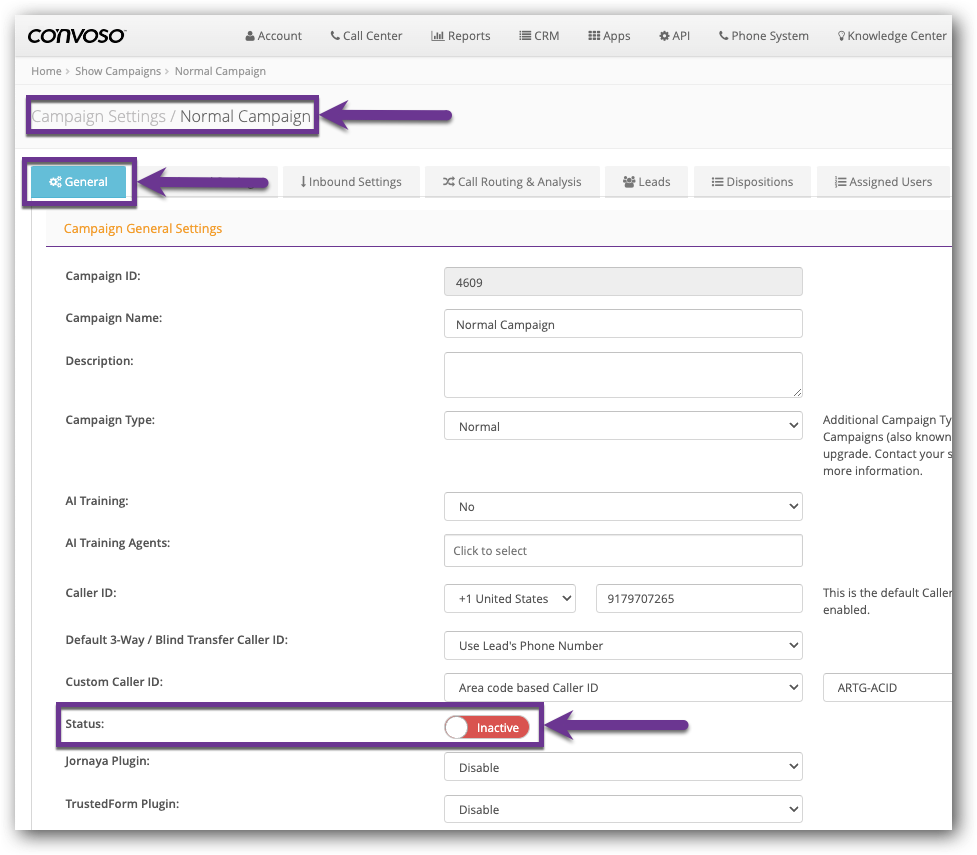Select the Caller ID country code dropdown
Screen dimensions: 977x855
[x=510, y=599]
